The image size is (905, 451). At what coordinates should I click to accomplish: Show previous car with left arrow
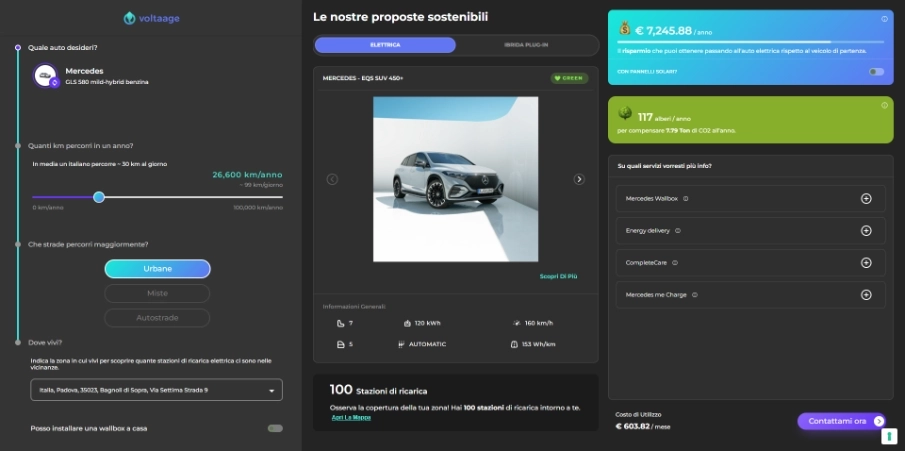coord(332,179)
